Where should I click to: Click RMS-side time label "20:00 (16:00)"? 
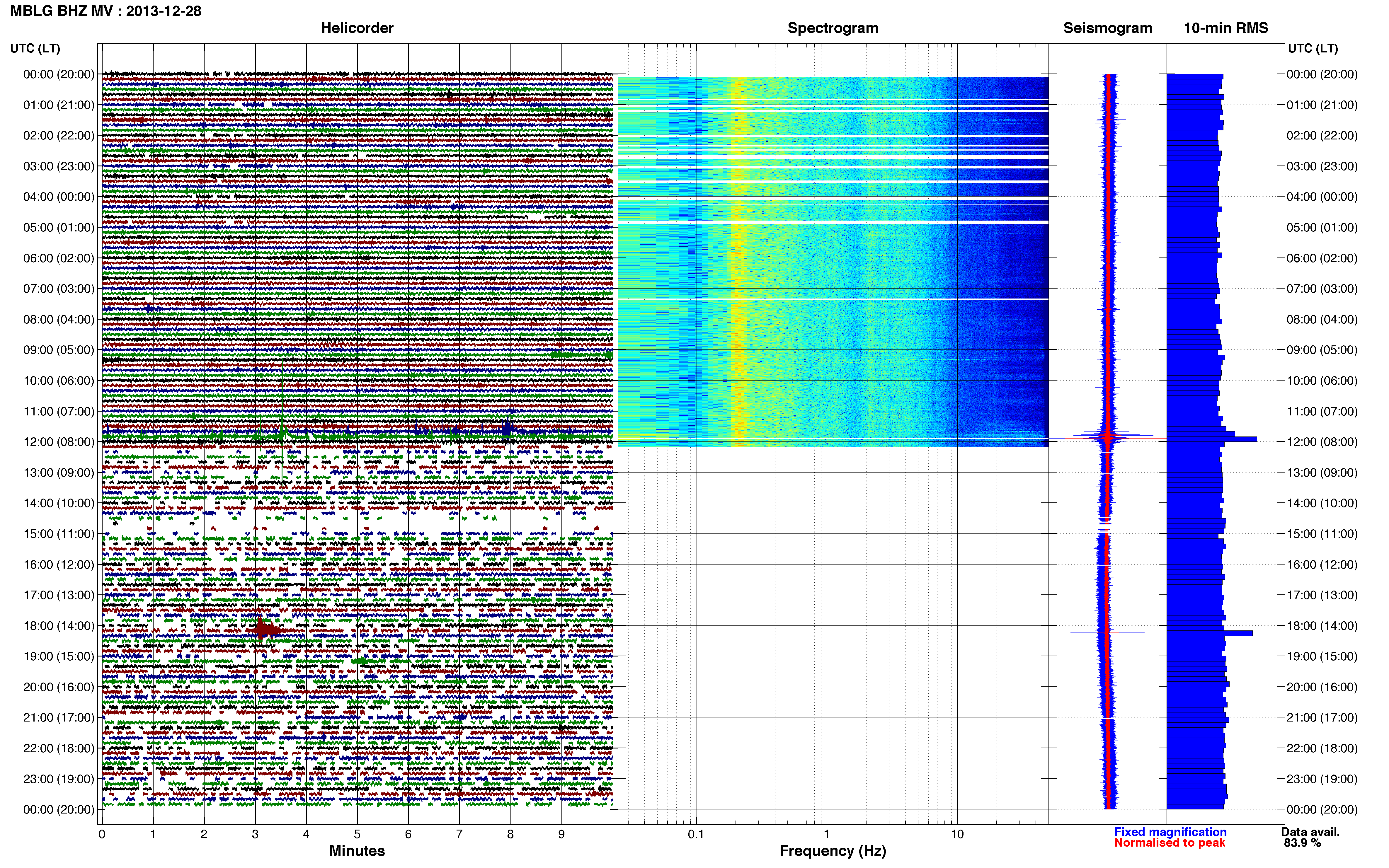click(x=1322, y=687)
